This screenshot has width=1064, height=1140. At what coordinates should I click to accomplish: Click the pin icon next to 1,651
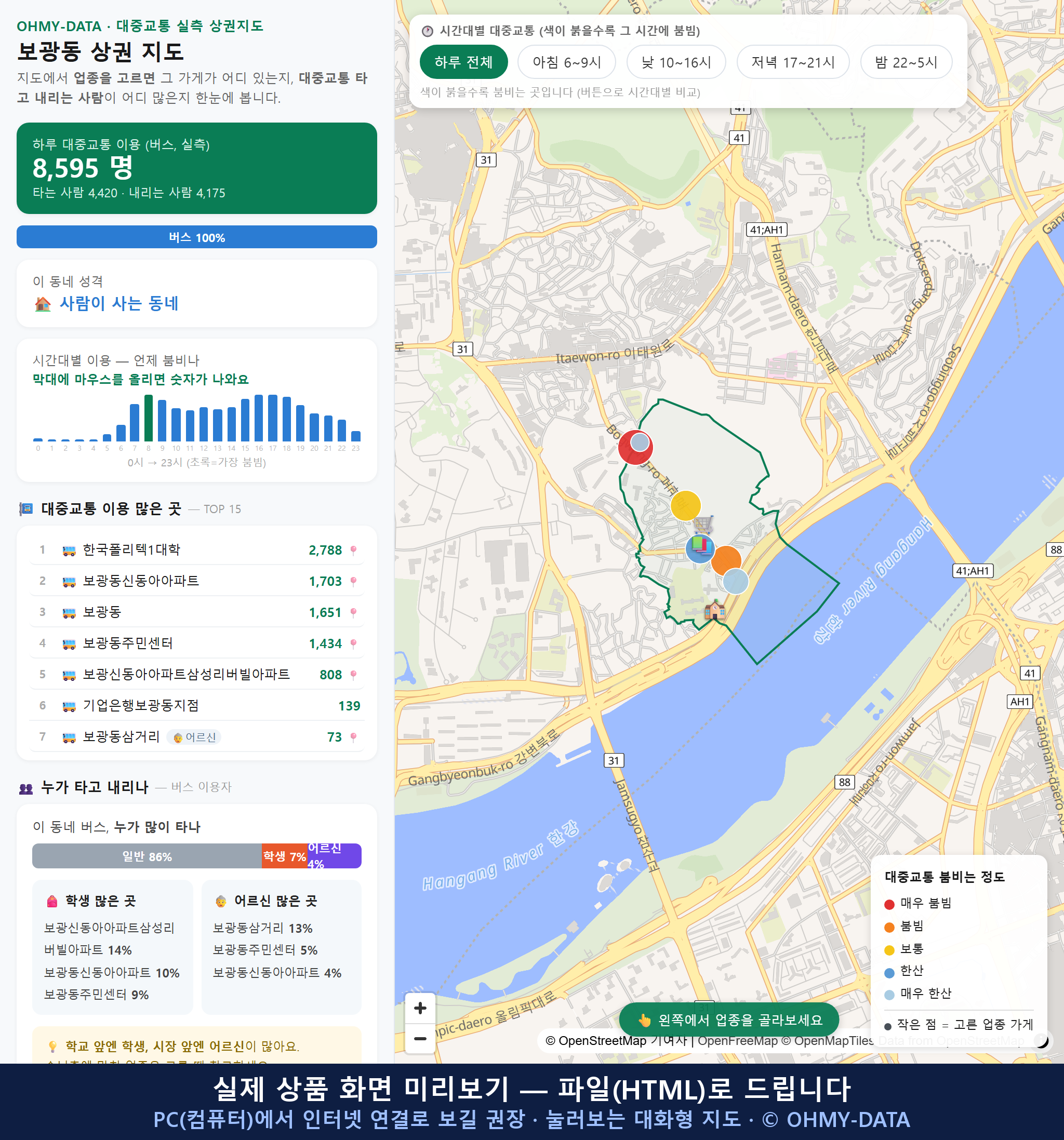(x=353, y=612)
